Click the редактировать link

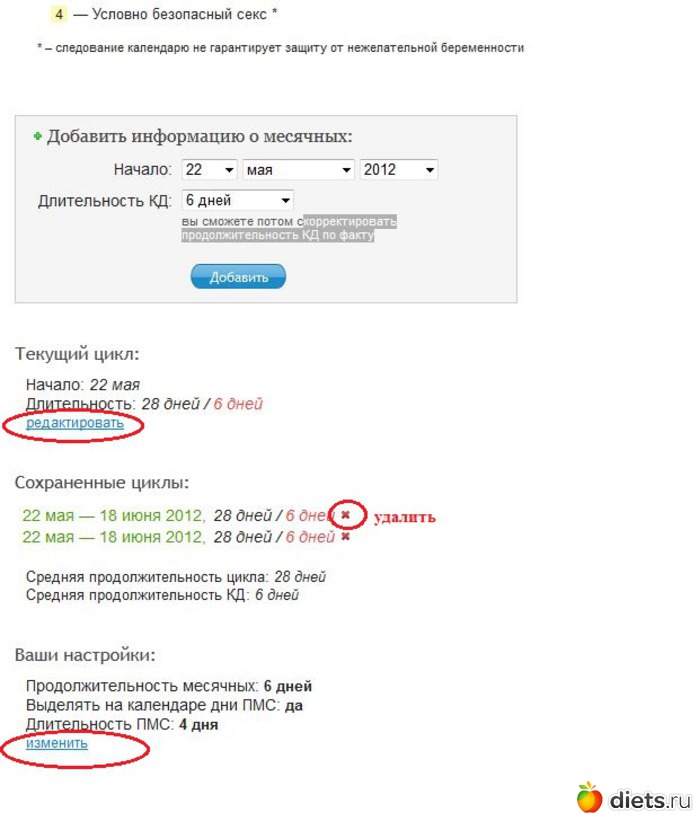[75, 423]
